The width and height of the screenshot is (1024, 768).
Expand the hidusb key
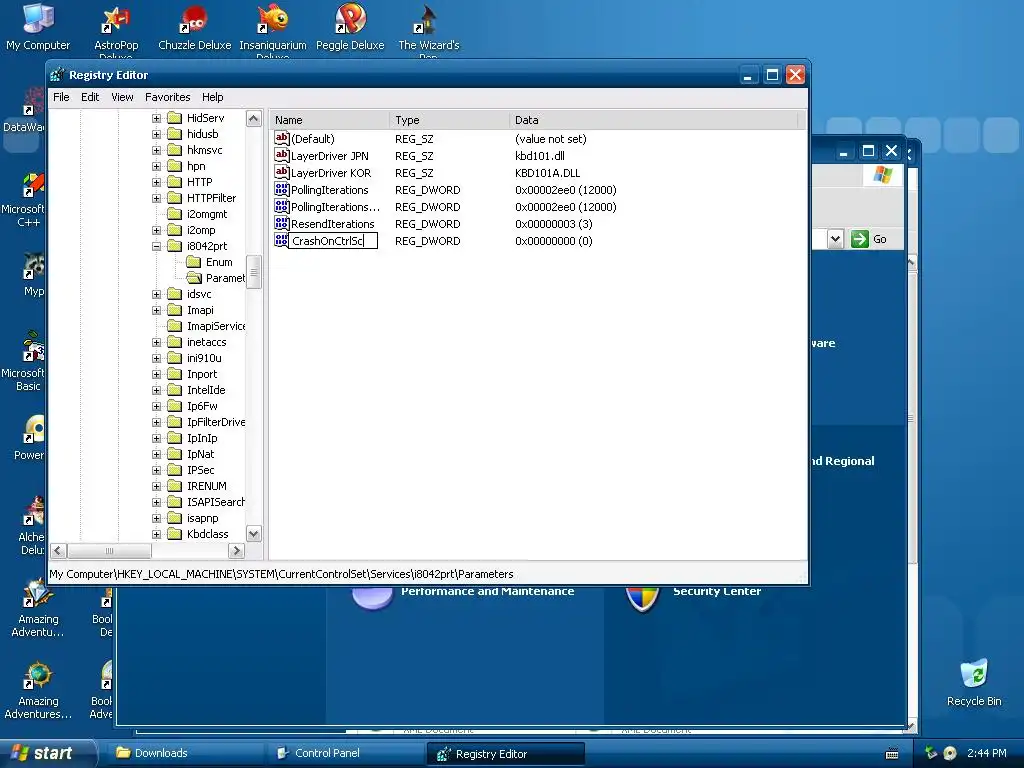tap(156, 134)
